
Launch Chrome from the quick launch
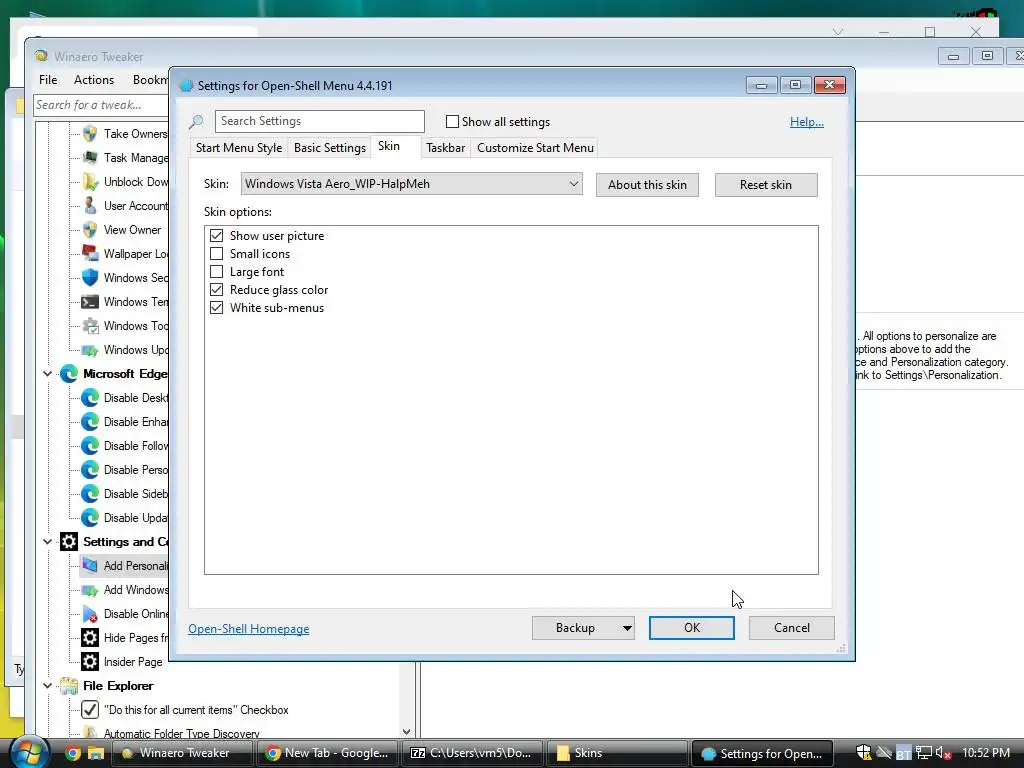coord(73,754)
